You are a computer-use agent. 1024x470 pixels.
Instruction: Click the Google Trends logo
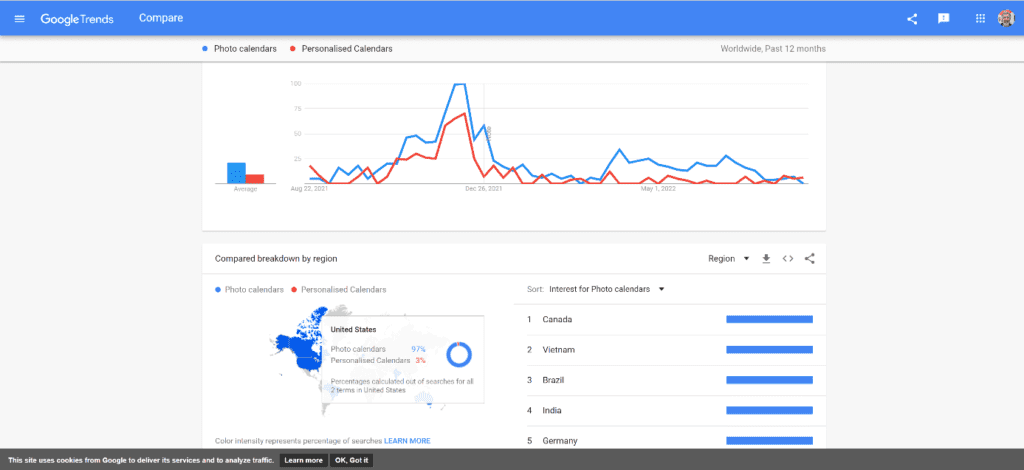[x=76, y=18]
